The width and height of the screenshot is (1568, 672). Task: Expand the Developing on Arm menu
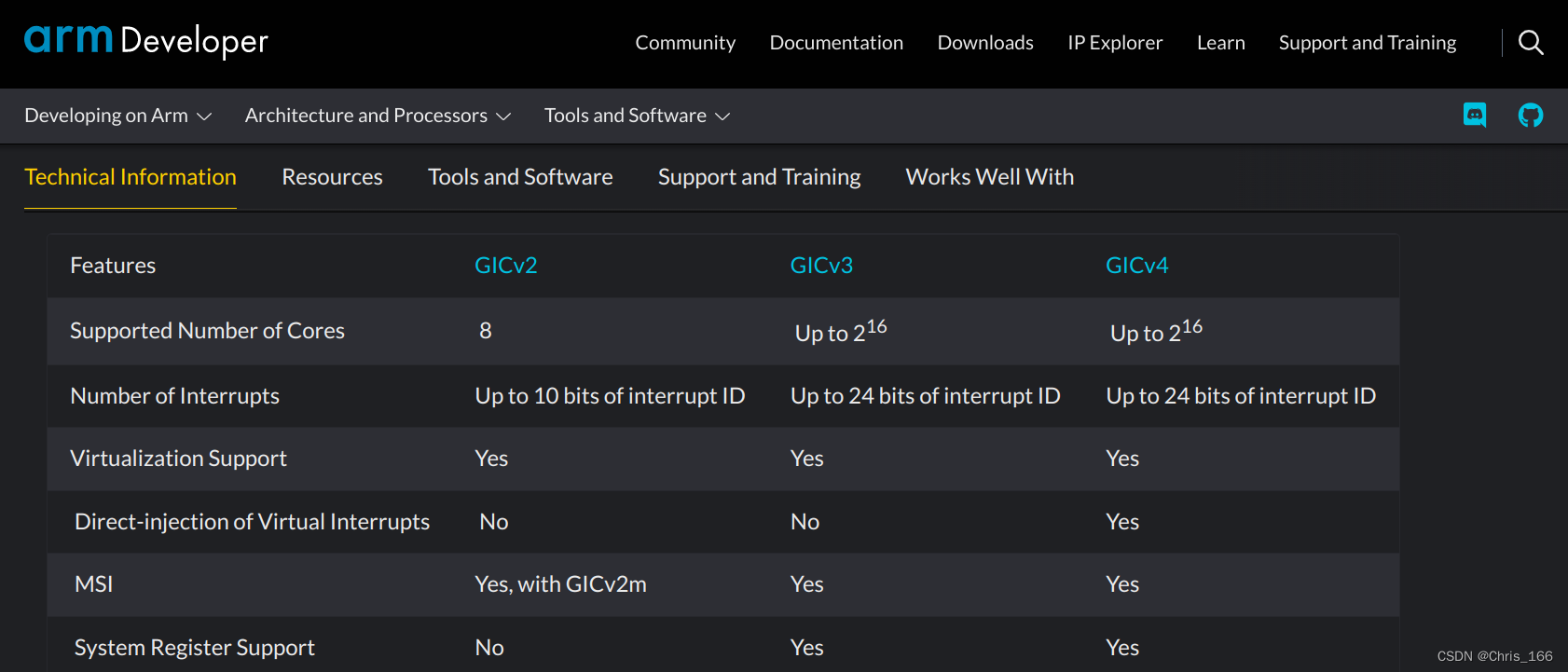click(x=118, y=116)
